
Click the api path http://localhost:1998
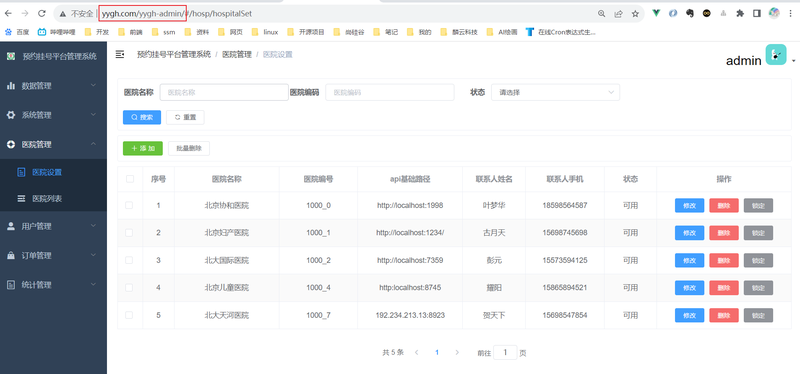pyautogui.click(x=410, y=206)
